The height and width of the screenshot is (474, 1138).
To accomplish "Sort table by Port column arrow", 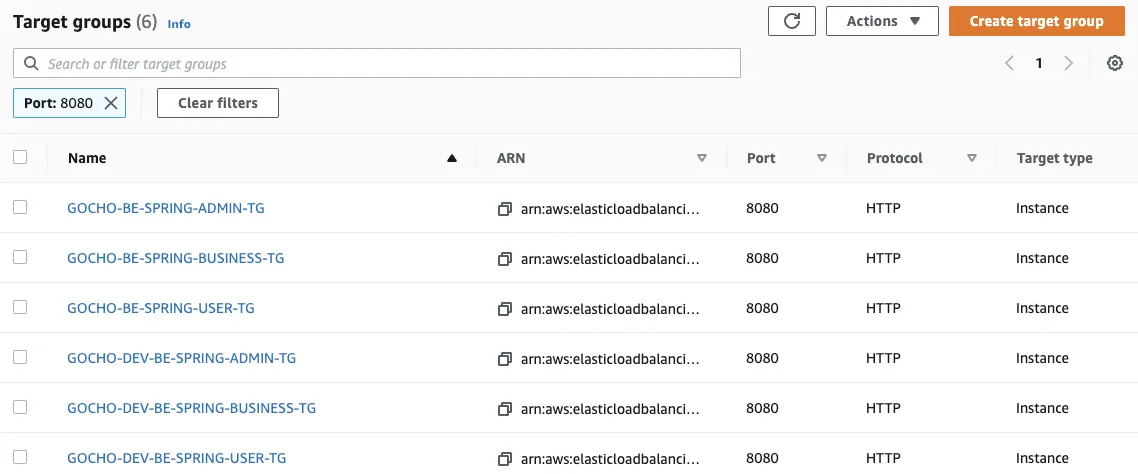I will pos(822,158).
